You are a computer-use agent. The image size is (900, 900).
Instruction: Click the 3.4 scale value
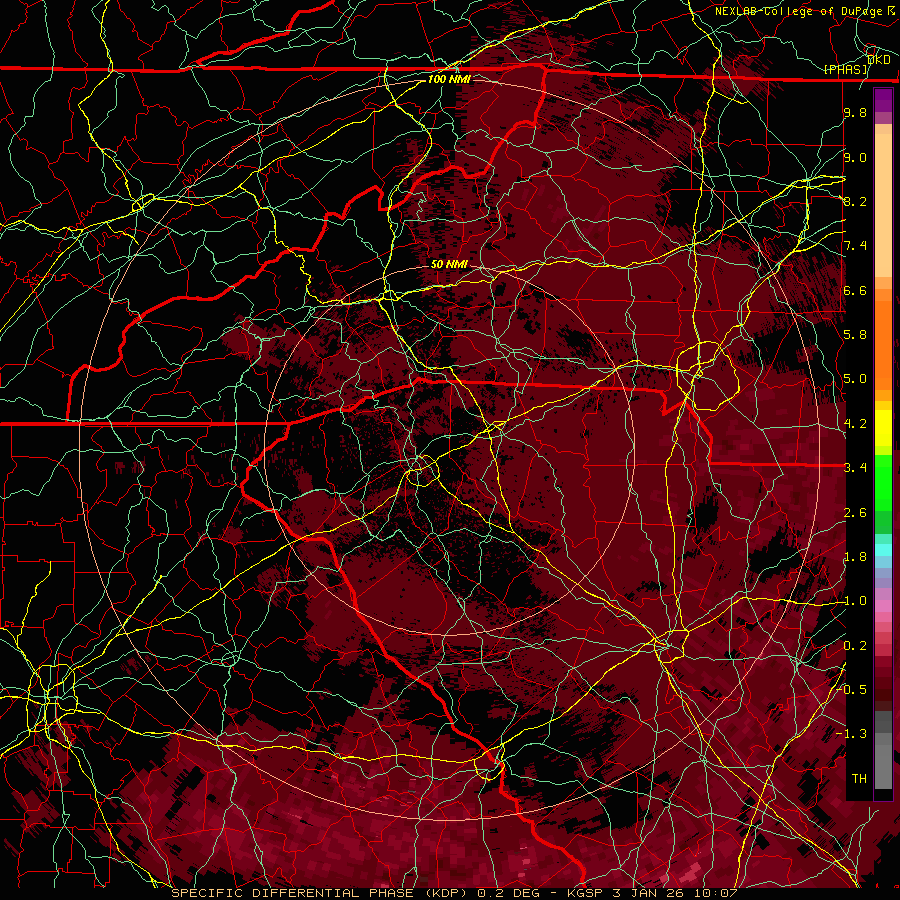pyautogui.click(x=855, y=468)
